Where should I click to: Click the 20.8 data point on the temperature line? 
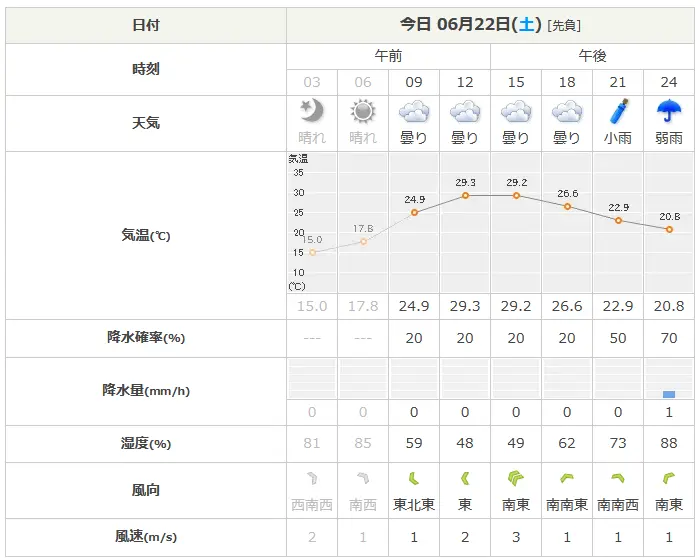pyautogui.click(x=668, y=229)
